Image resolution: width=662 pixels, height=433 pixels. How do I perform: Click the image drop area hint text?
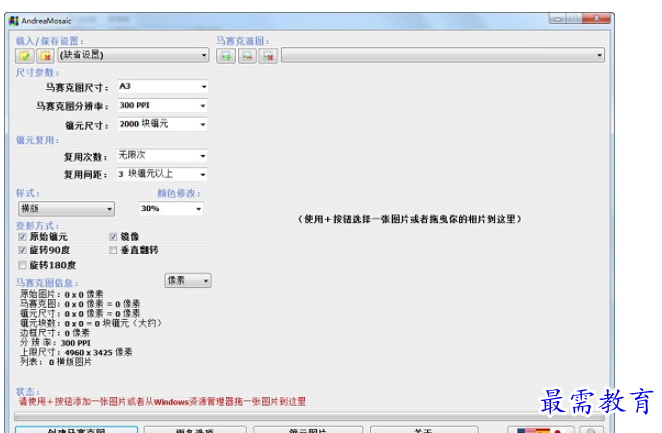click(x=410, y=219)
